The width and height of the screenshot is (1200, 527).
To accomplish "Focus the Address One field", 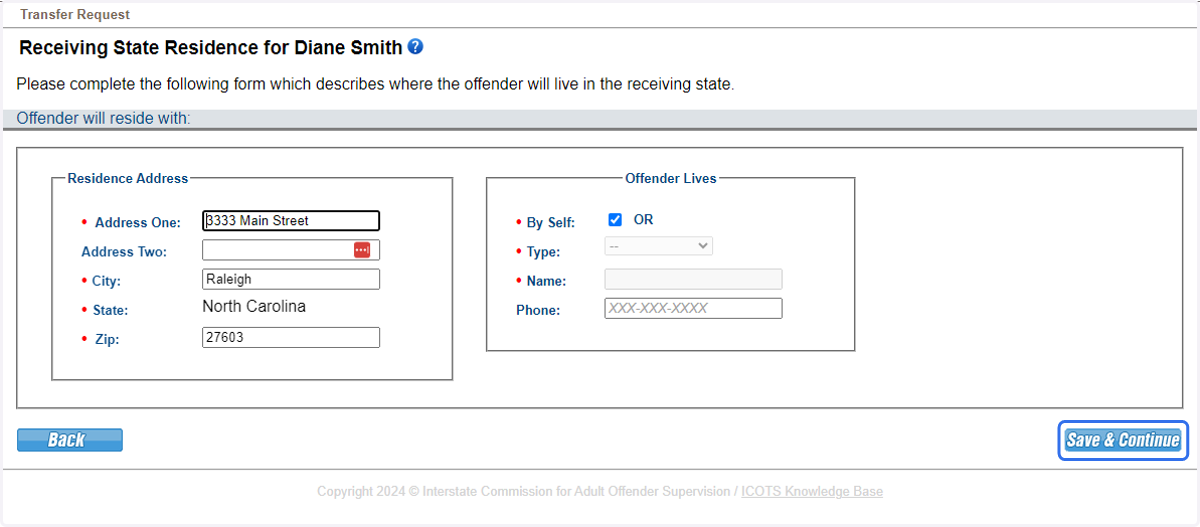I will tap(291, 221).
